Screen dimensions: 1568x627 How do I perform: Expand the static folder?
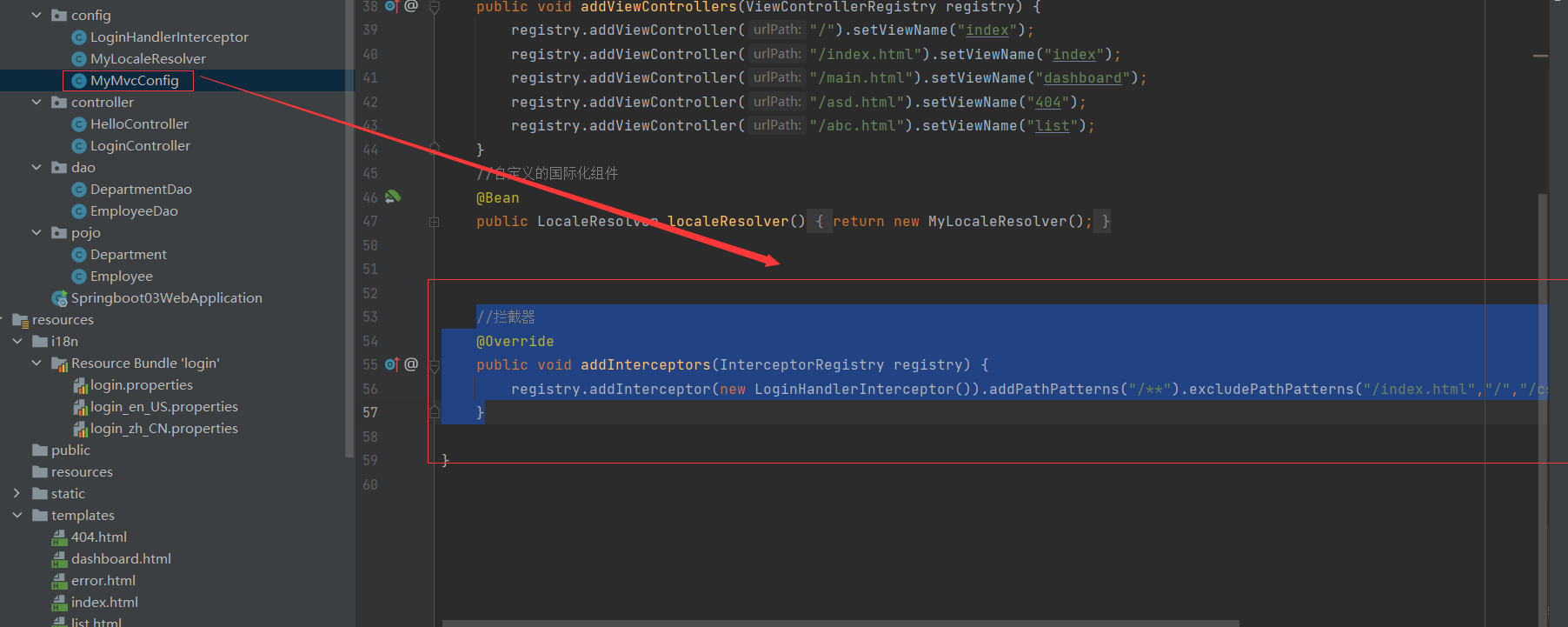coord(17,494)
